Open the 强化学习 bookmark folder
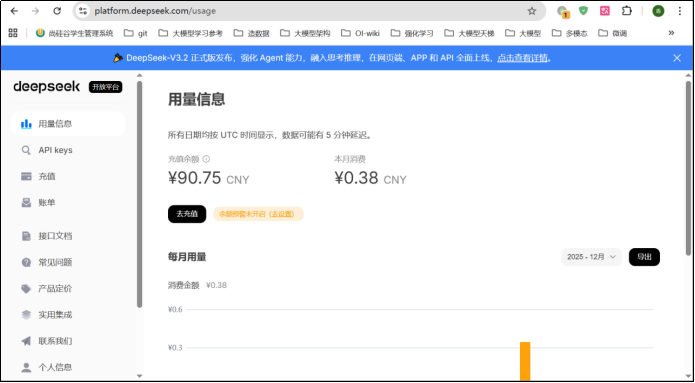Viewport: 695px width, 383px height. coord(412,33)
